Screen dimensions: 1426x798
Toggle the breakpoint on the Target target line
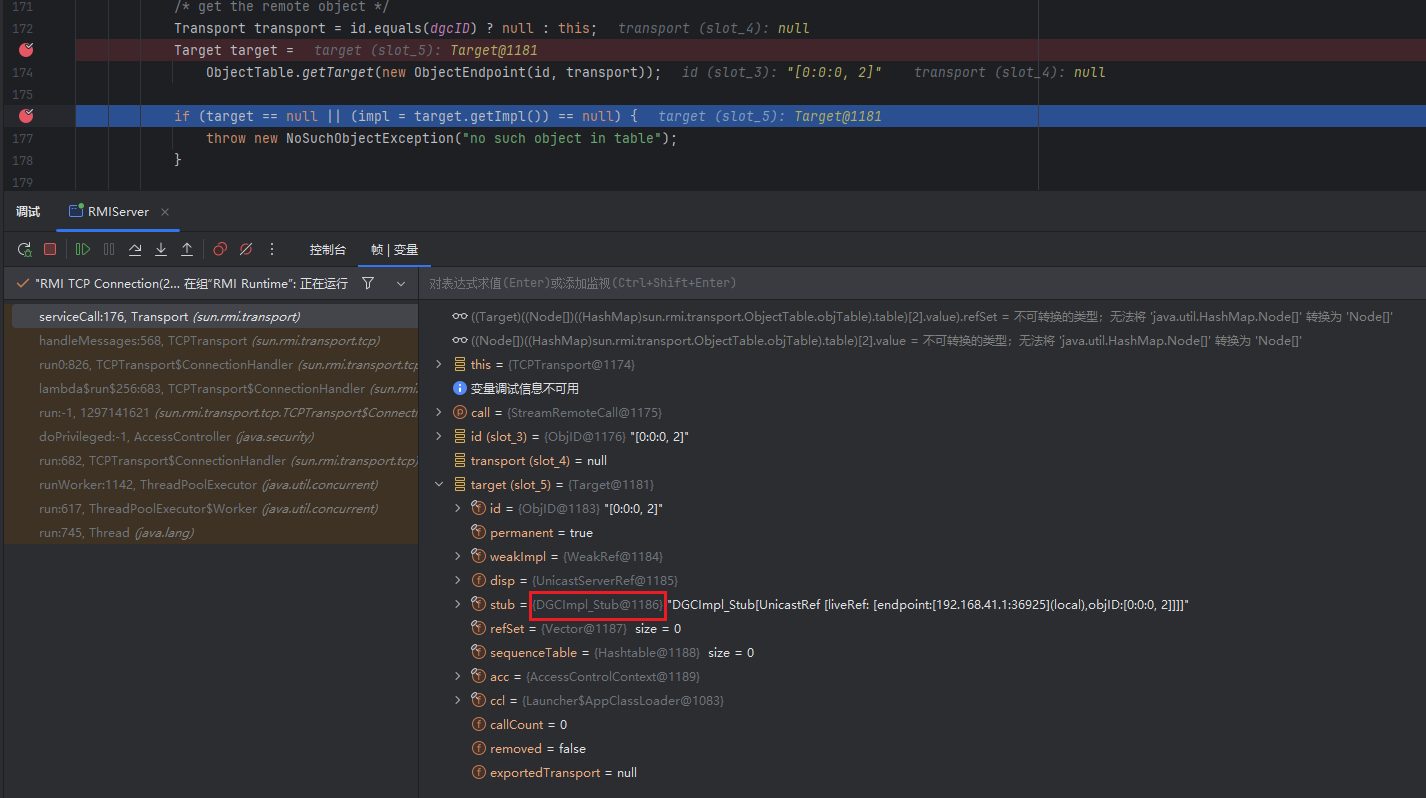click(26, 50)
